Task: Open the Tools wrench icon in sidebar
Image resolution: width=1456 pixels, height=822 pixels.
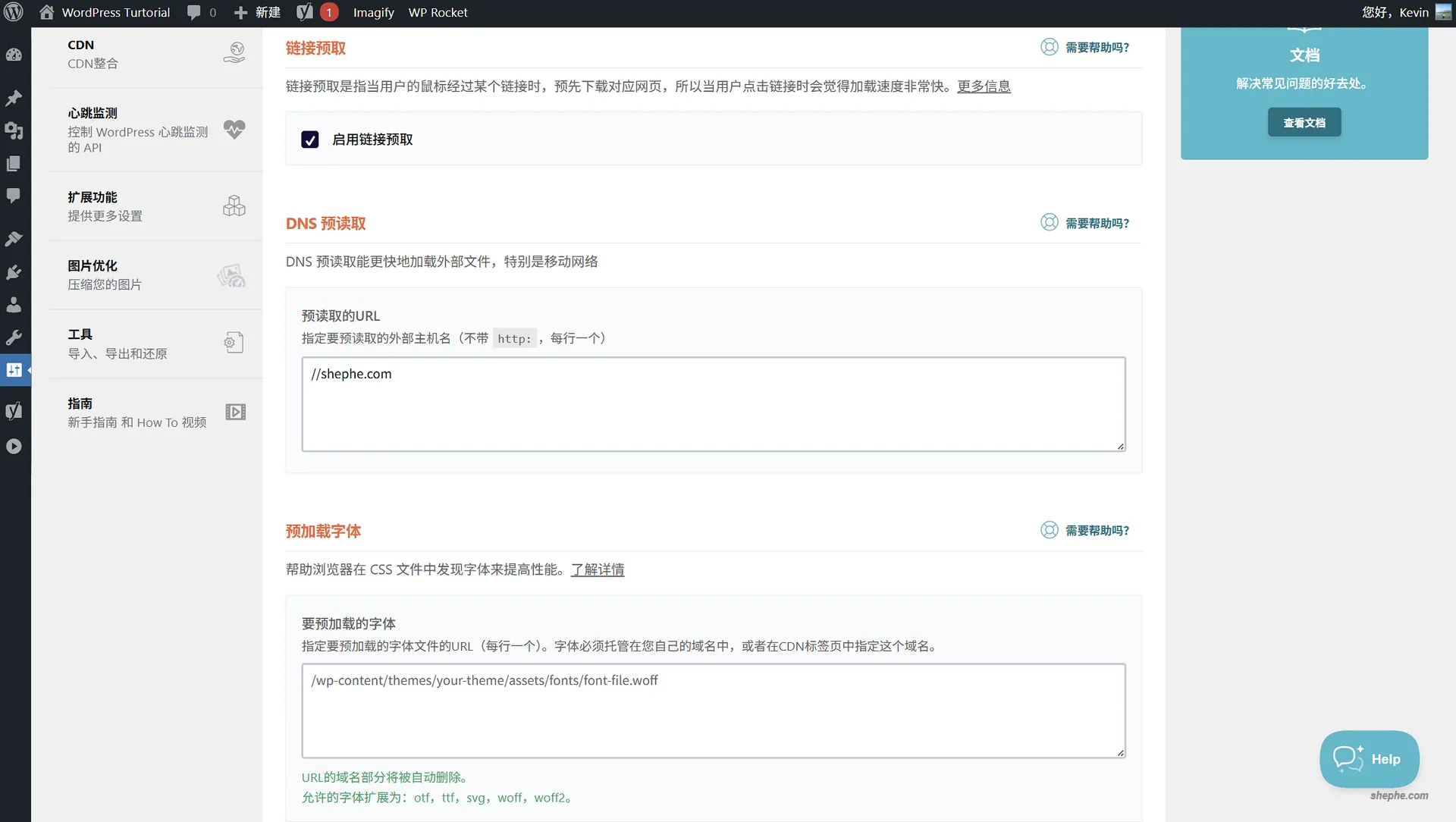Action: [14, 337]
